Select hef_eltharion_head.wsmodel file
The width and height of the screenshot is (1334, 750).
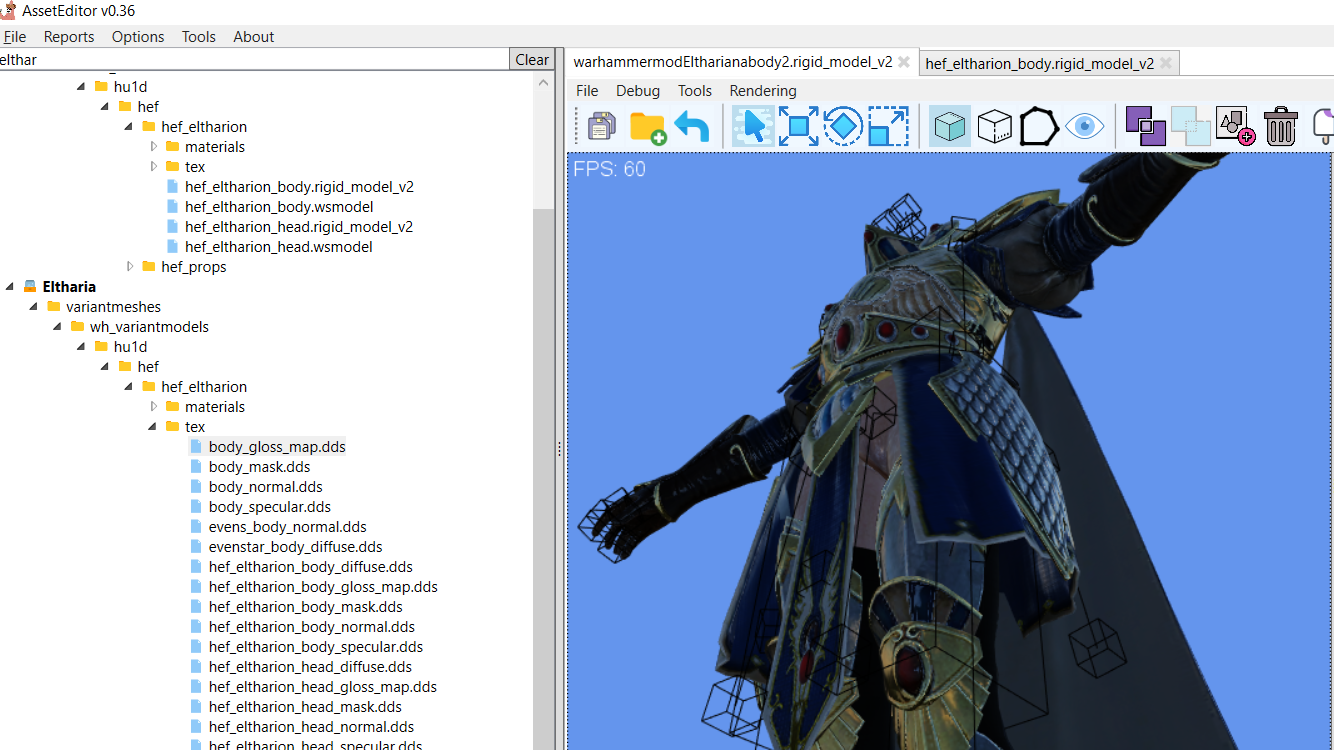coord(279,246)
